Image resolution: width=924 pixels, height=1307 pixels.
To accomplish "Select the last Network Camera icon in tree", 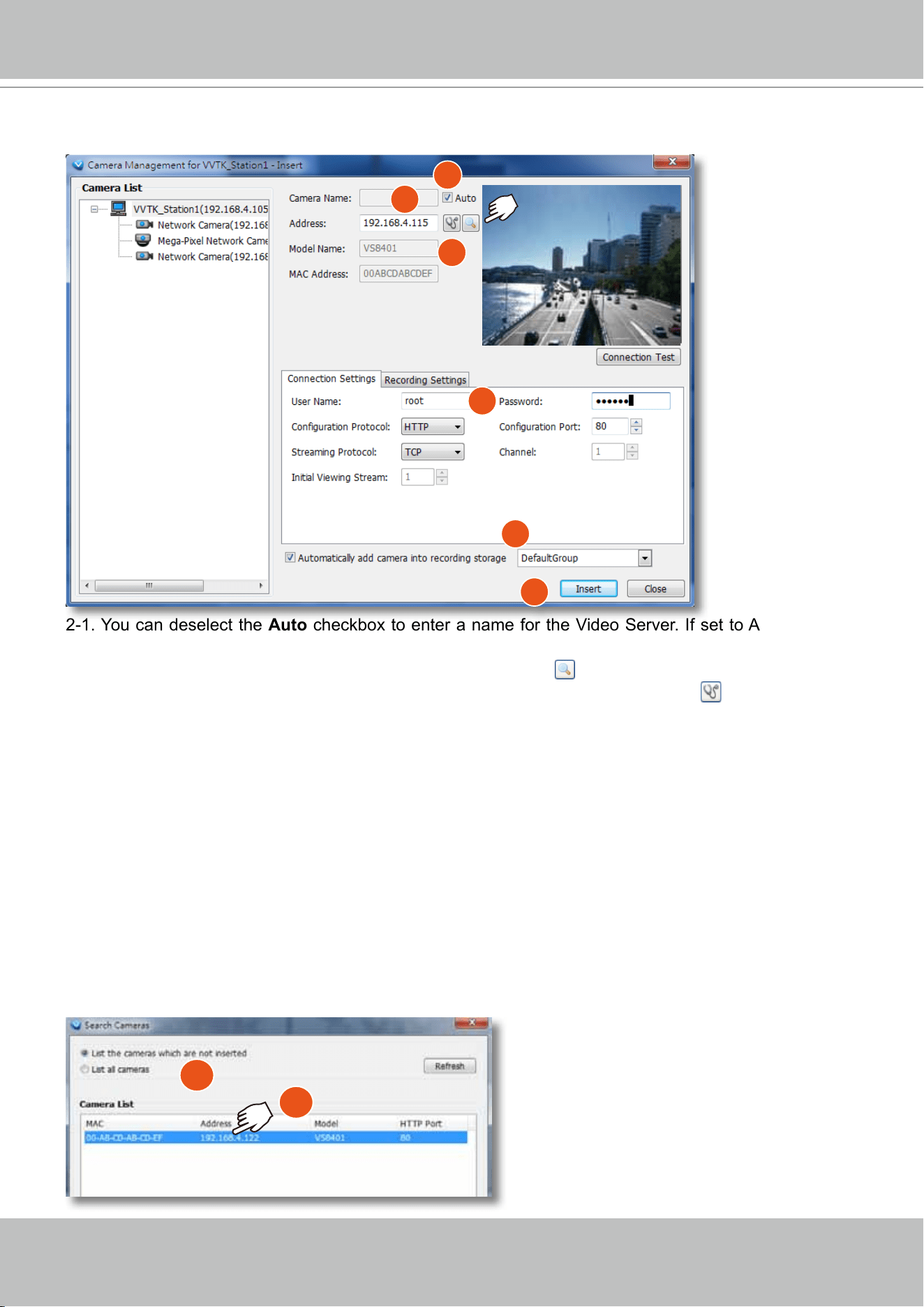I will 144,256.
